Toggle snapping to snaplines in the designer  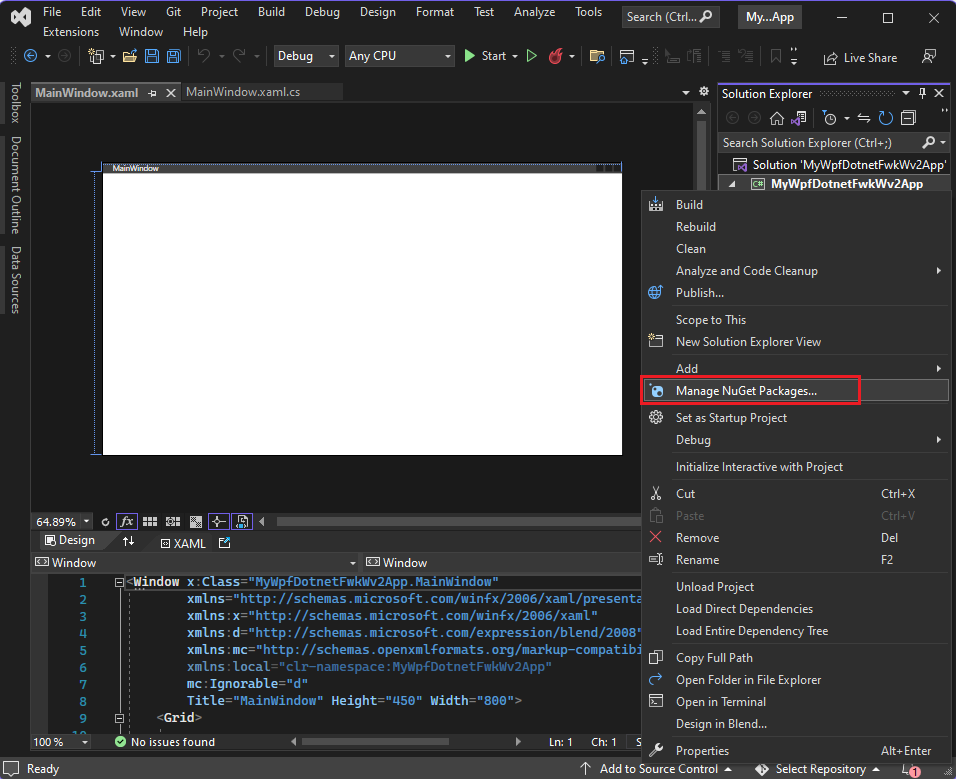tap(218, 521)
